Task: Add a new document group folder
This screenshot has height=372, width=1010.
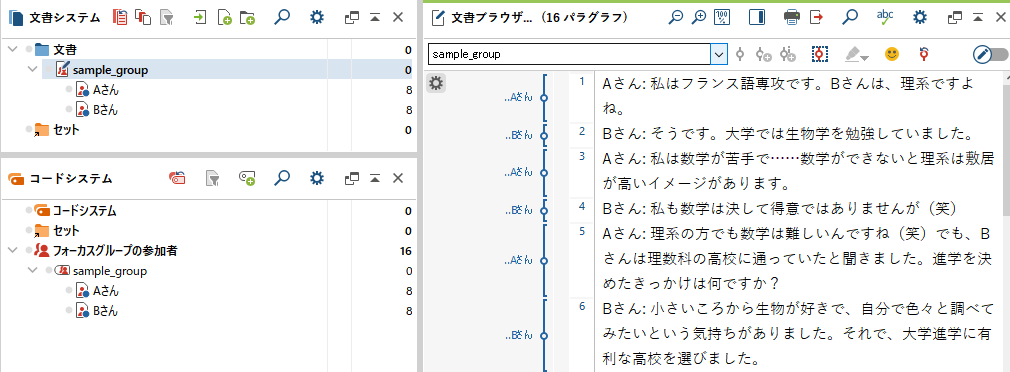Action: click(247, 17)
